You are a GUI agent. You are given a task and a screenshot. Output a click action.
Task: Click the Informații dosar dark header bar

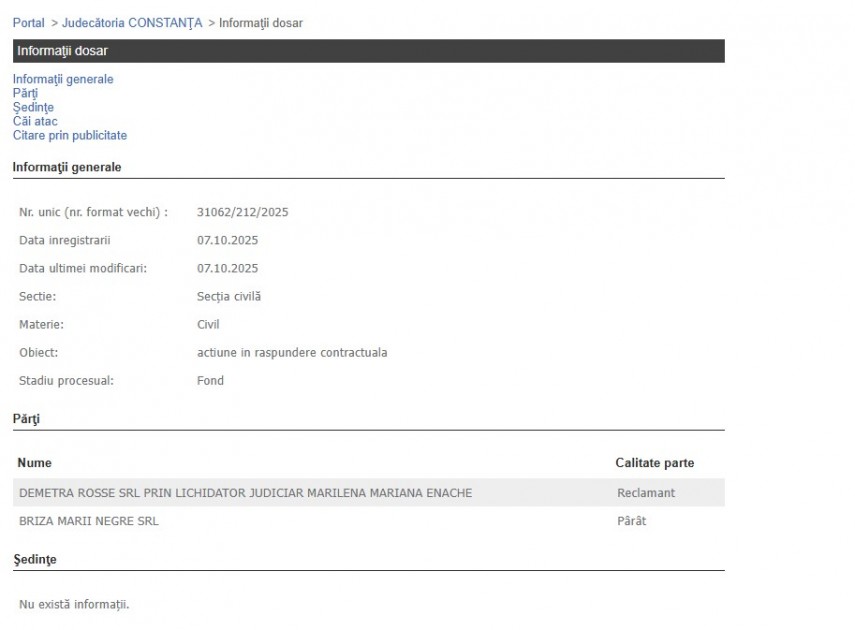pyautogui.click(x=368, y=51)
